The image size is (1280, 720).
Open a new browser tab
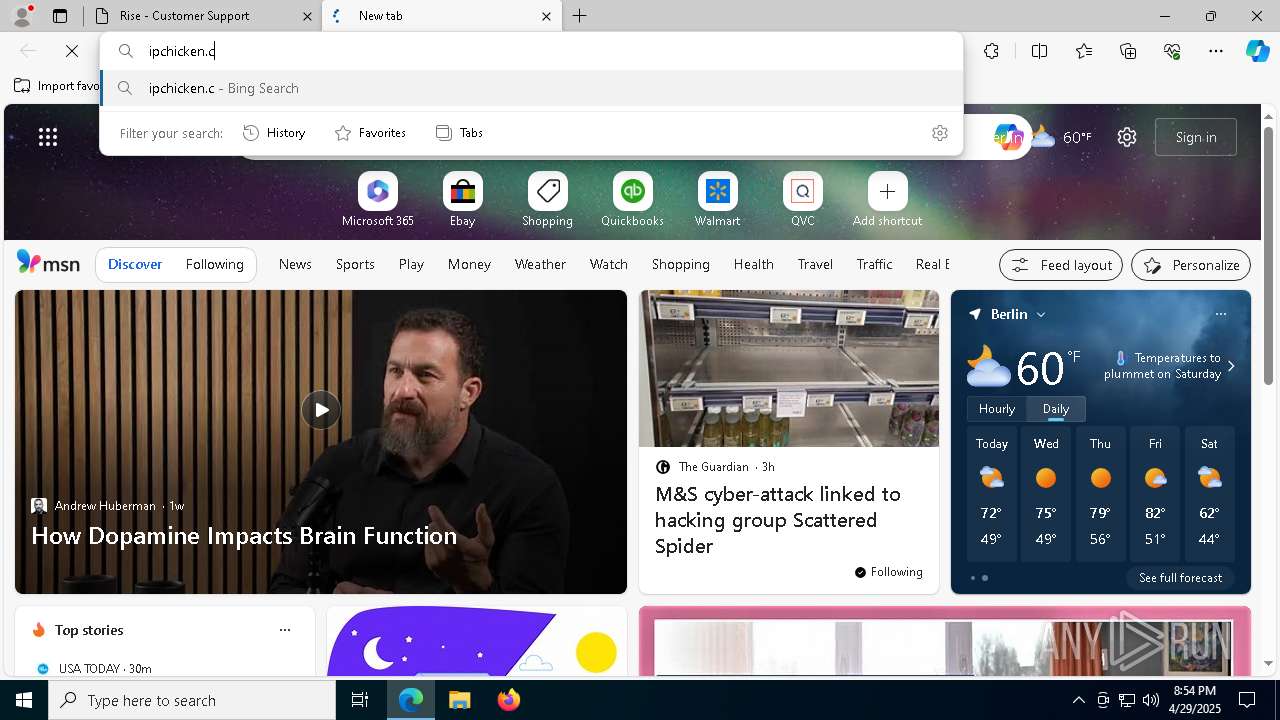[x=580, y=16]
